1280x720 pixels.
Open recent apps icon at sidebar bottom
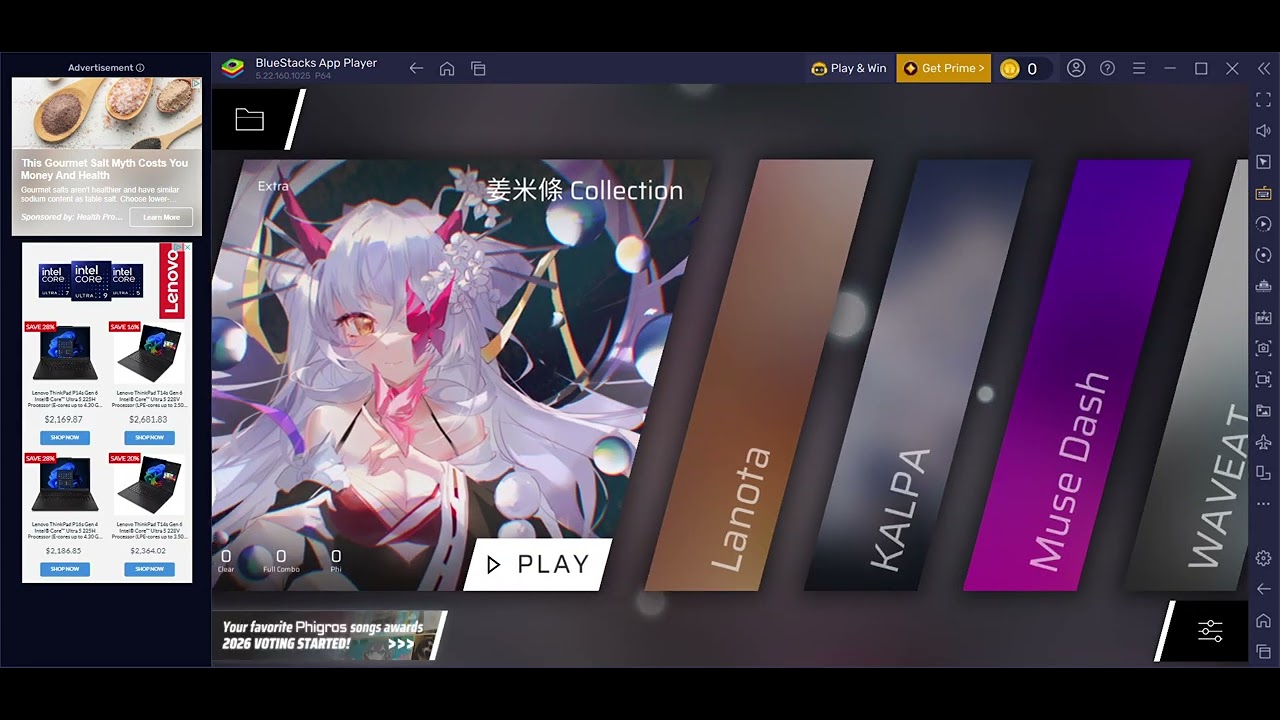point(1264,652)
